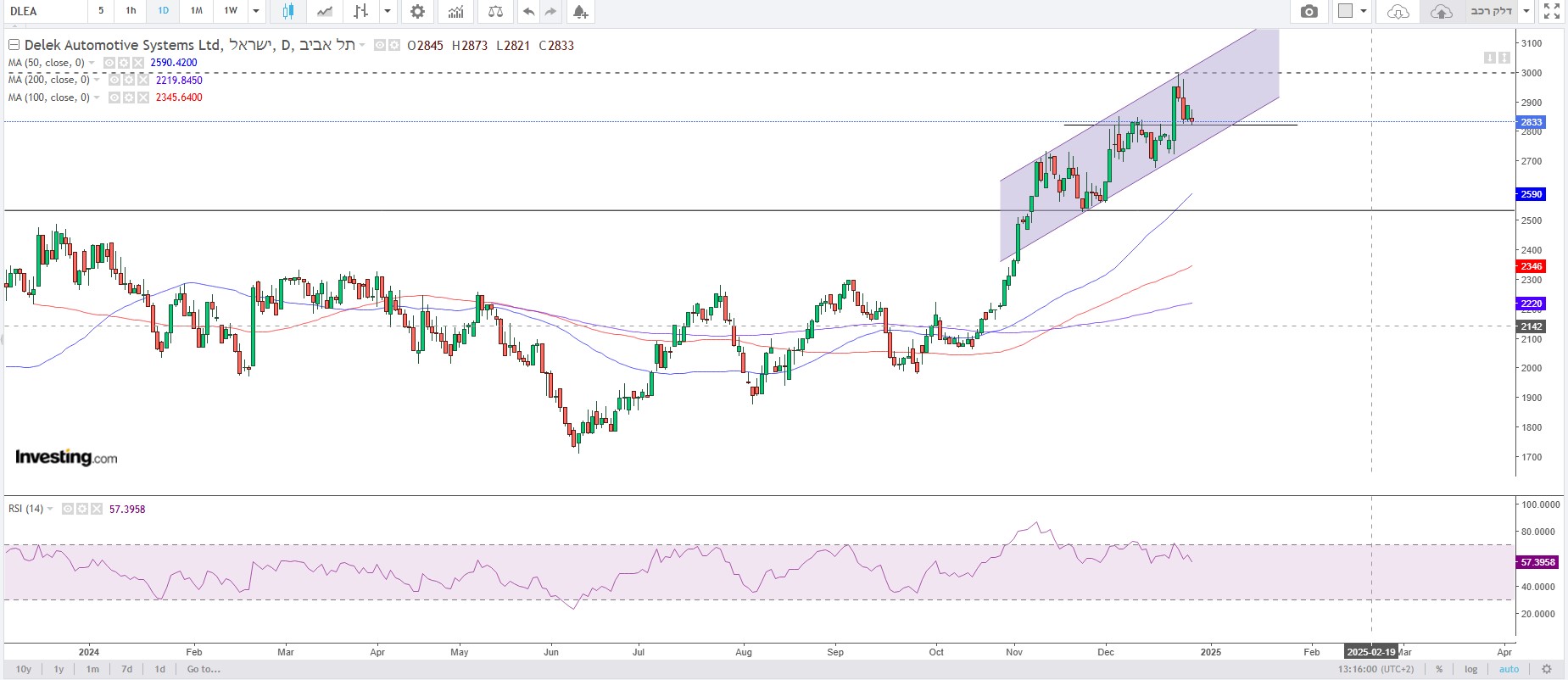Select the 1D interval

point(164,11)
